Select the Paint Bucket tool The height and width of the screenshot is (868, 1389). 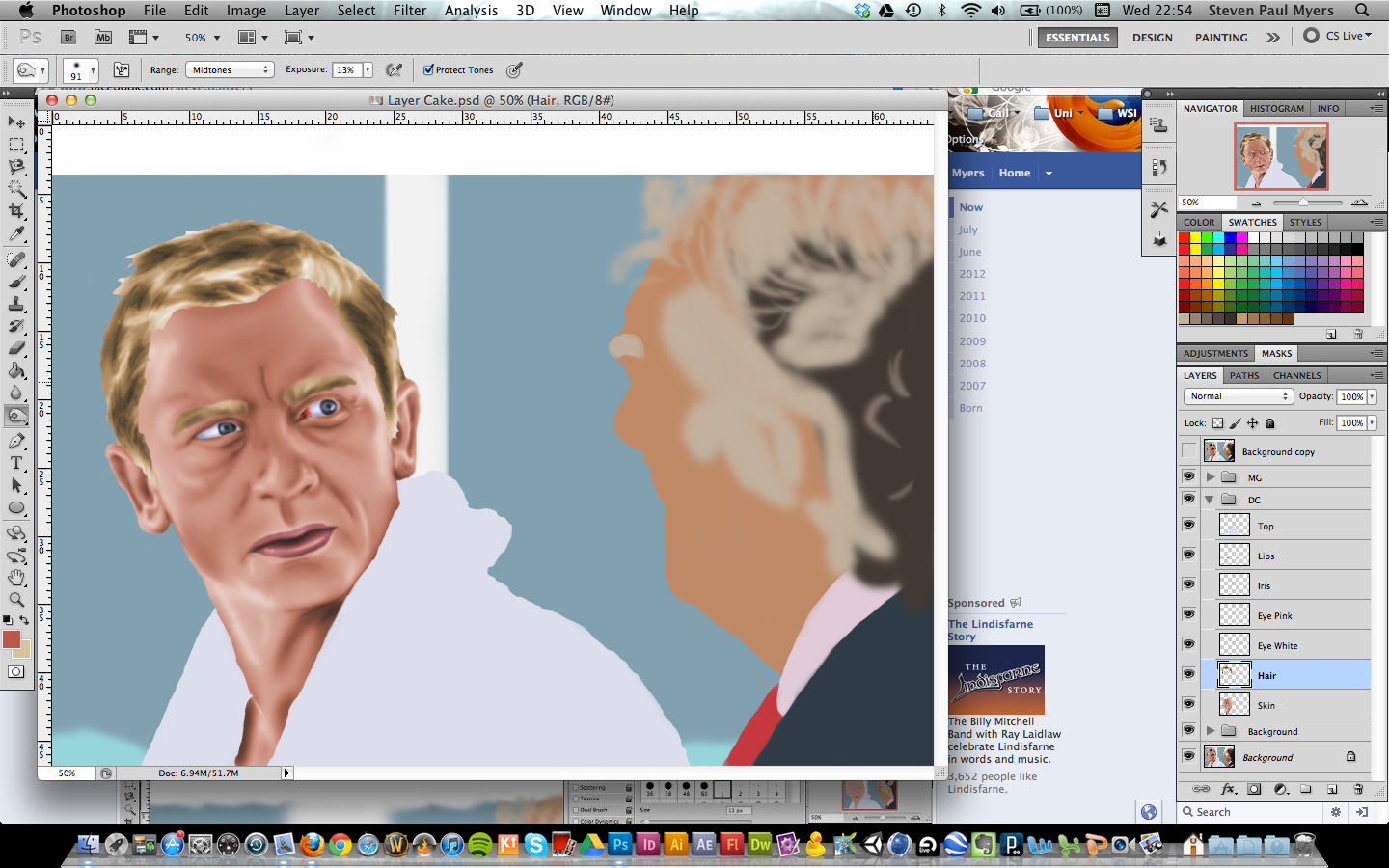(16, 370)
